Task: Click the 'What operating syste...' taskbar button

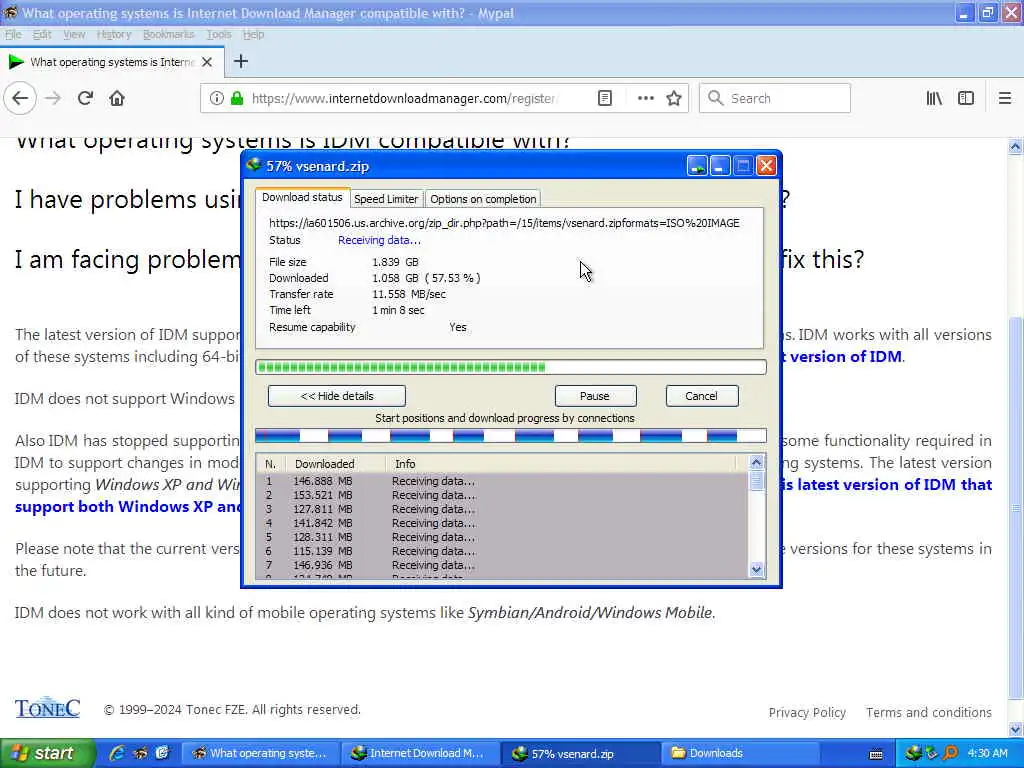Action: [x=260, y=753]
